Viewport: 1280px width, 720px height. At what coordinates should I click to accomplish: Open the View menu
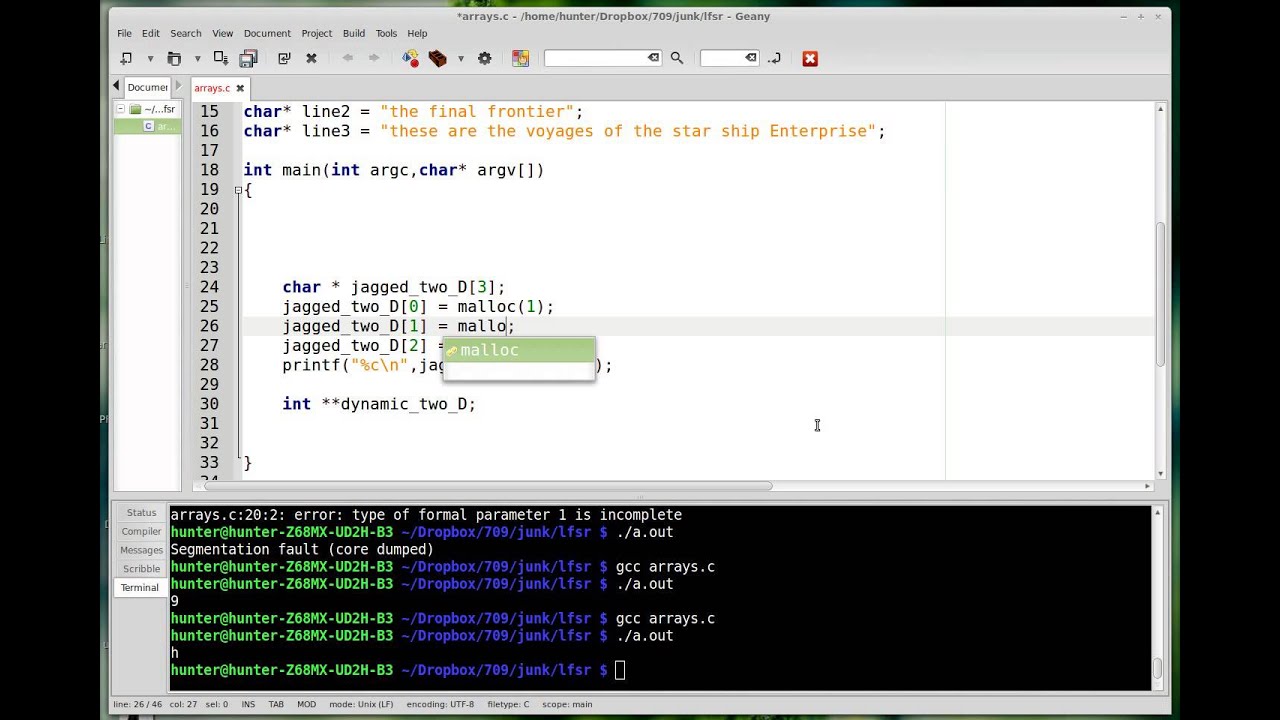pyautogui.click(x=222, y=33)
